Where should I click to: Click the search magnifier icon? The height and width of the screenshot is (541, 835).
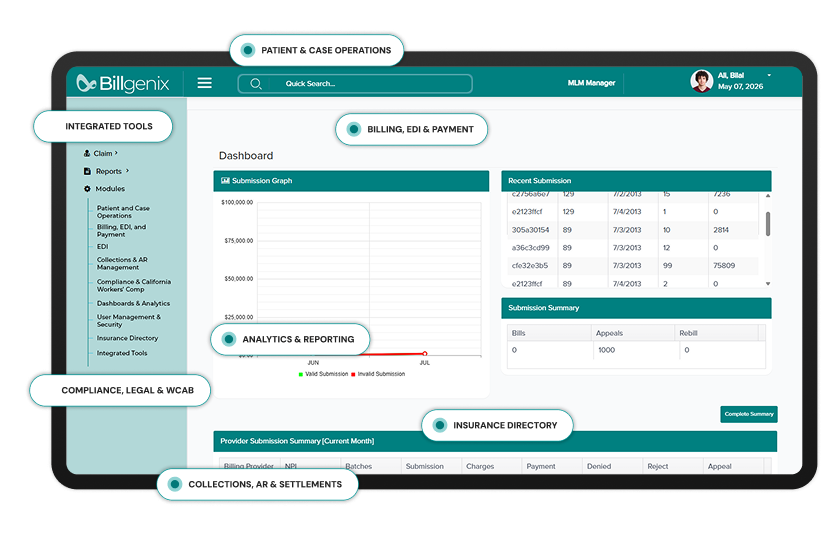pyautogui.click(x=256, y=84)
